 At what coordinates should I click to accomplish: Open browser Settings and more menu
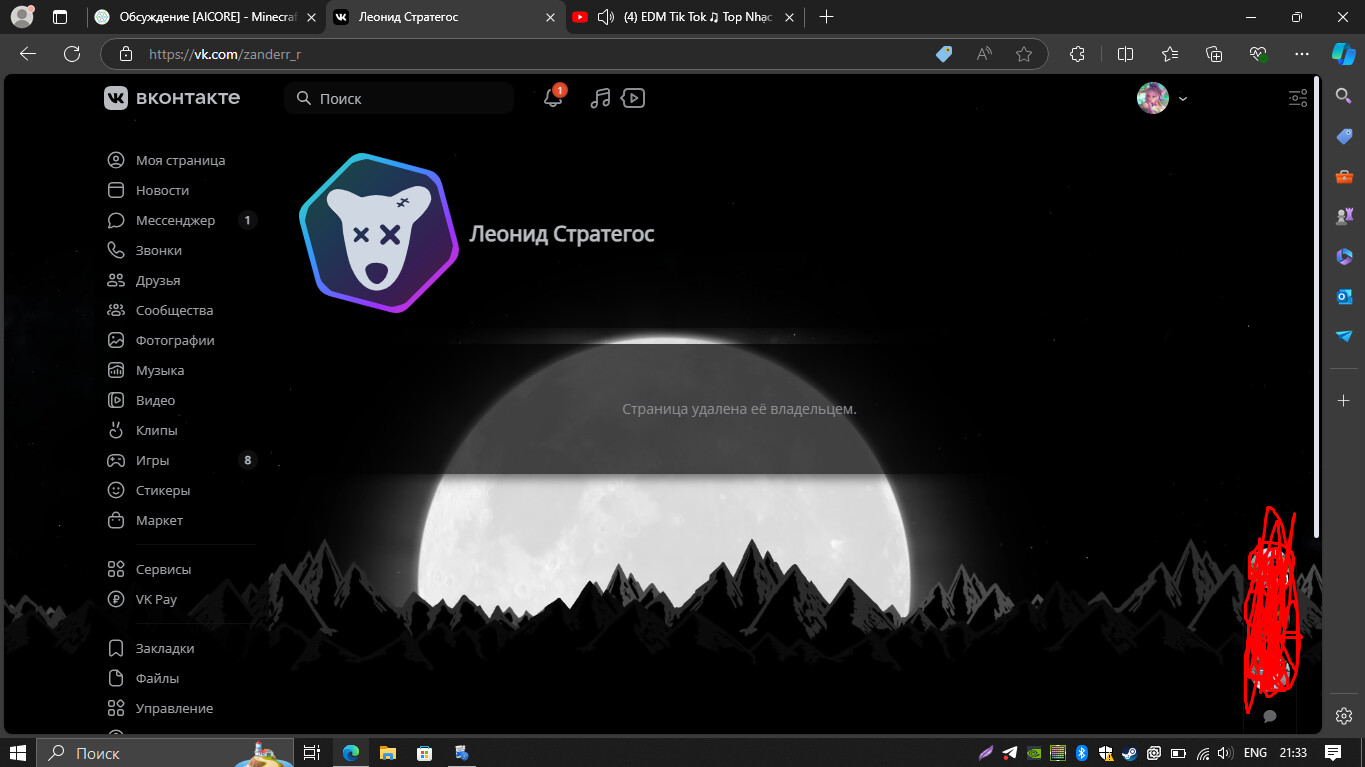pos(1301,54)
